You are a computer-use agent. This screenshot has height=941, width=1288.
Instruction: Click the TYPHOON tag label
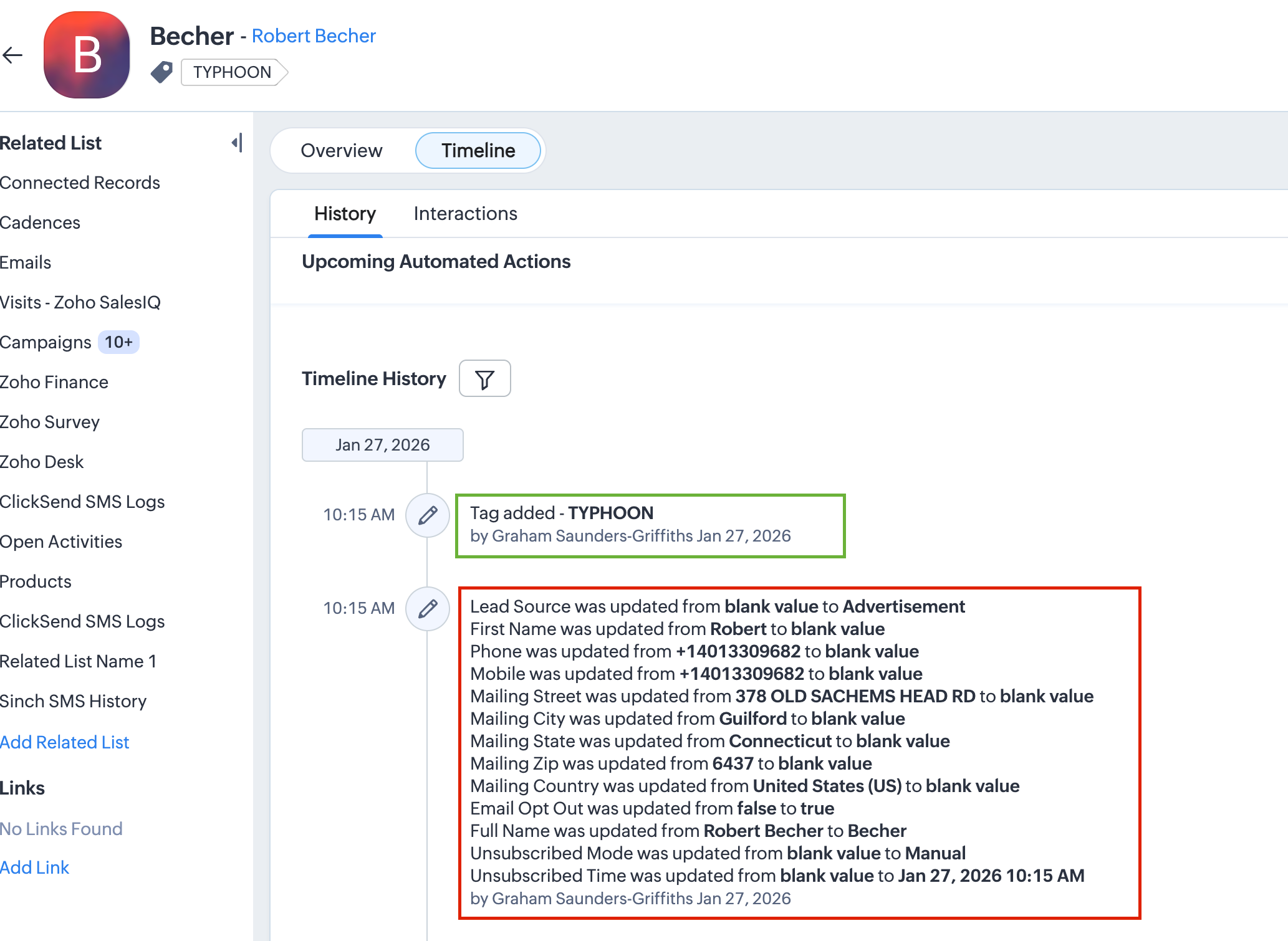[232, 72]
